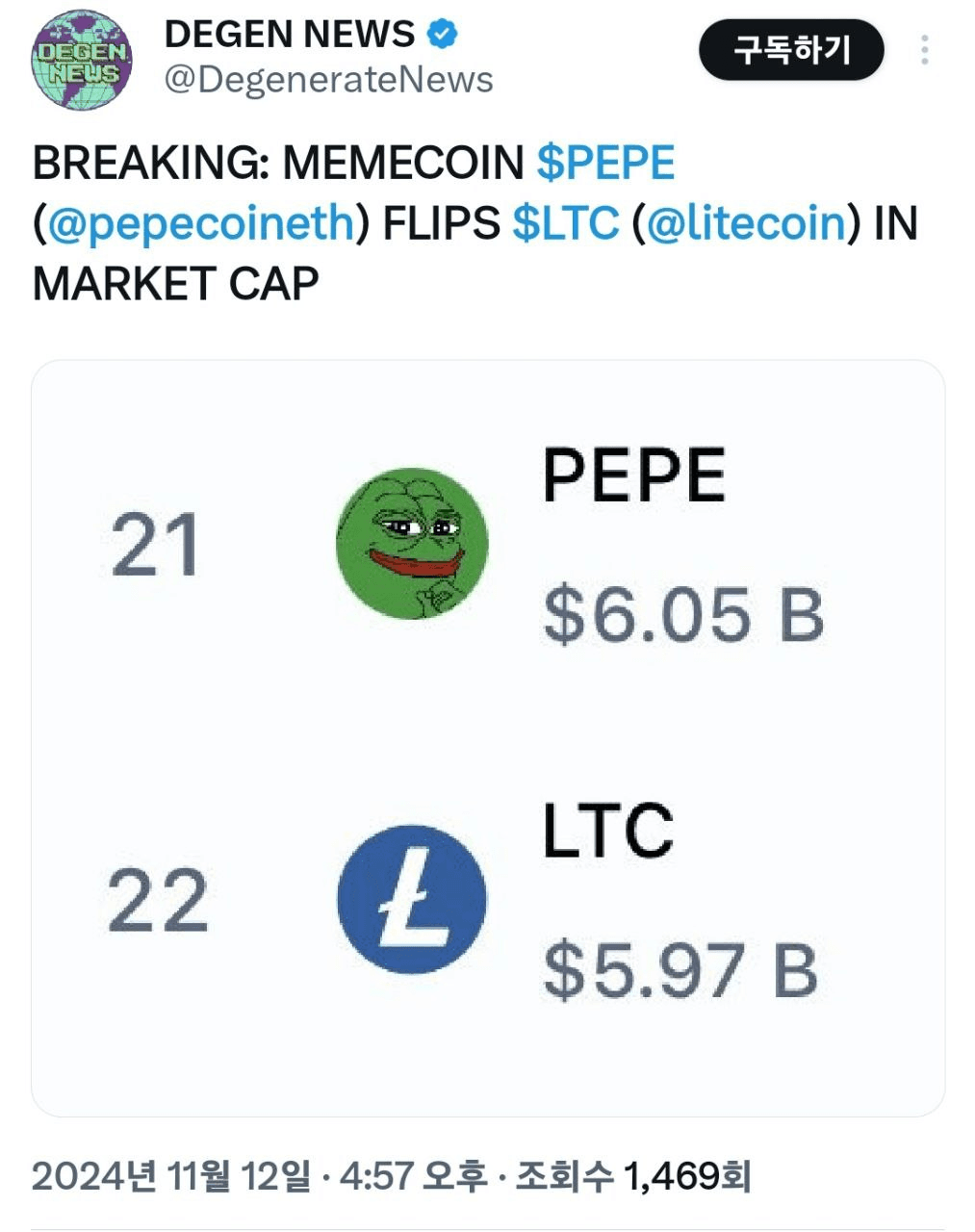The image size is (975, 1232).
Task: Open the three-dot more options menu
Action: [925, 50]
